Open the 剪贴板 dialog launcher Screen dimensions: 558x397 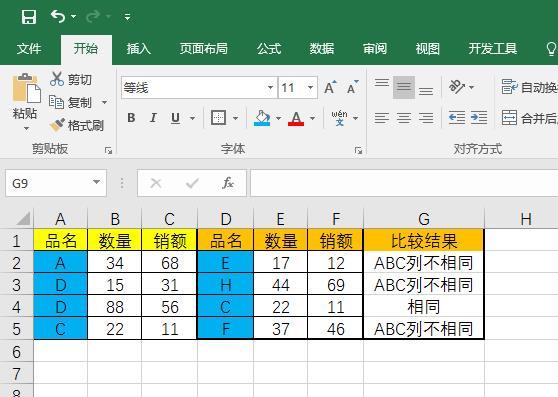(108, 150)
